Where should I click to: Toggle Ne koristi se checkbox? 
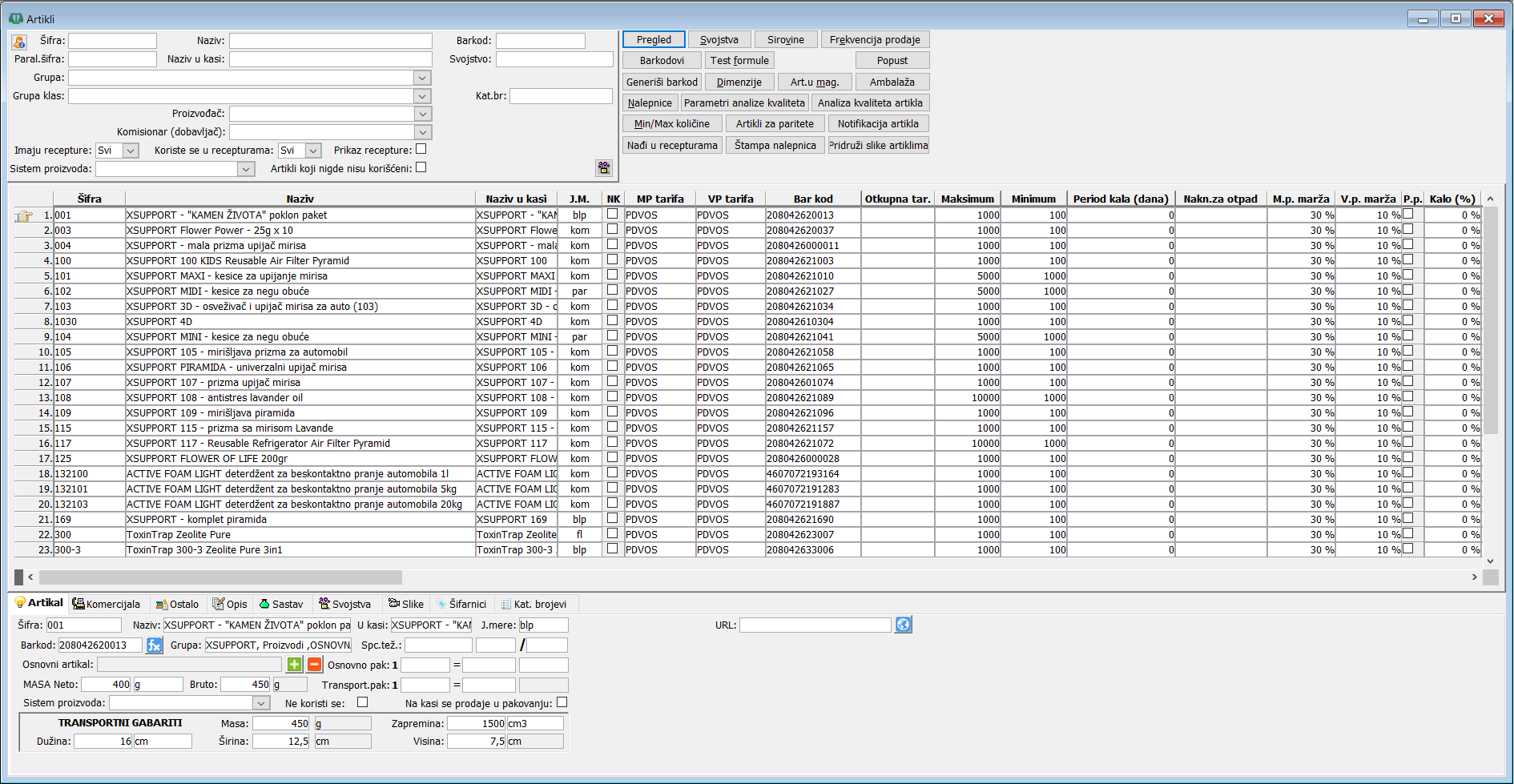pyautogui.click(x=362, y=702)
